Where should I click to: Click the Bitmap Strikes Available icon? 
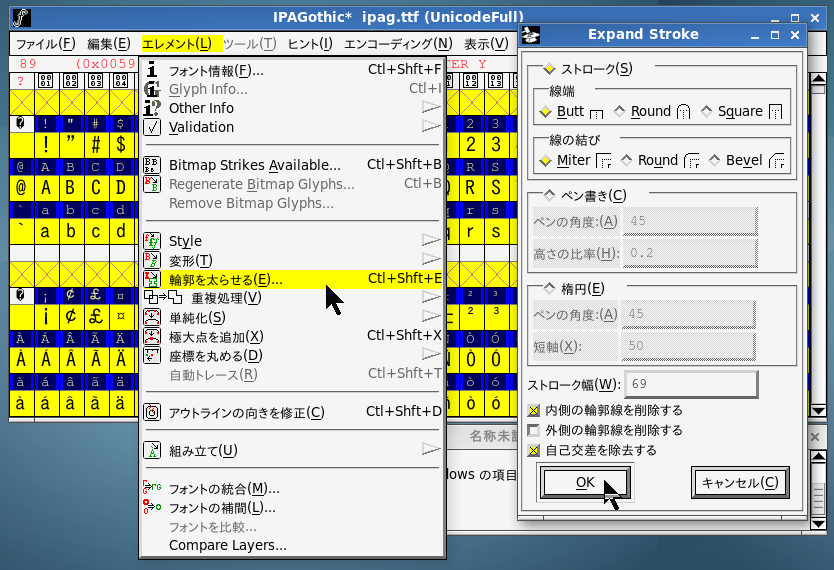[152, 165]
